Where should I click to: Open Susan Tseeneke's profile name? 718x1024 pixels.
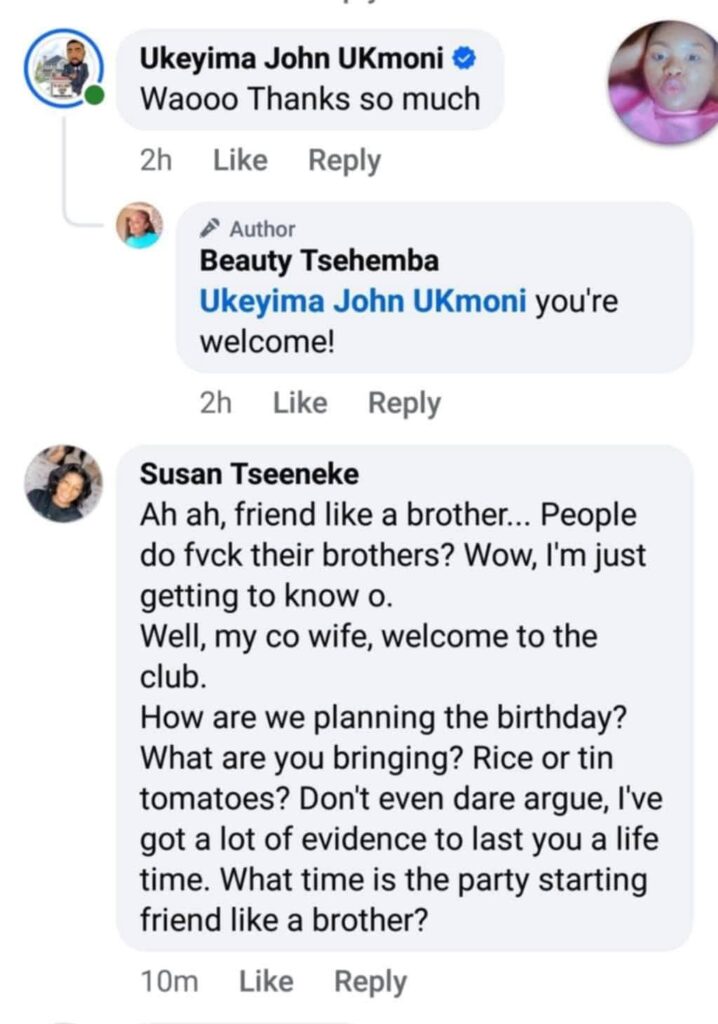click(249, 473)
